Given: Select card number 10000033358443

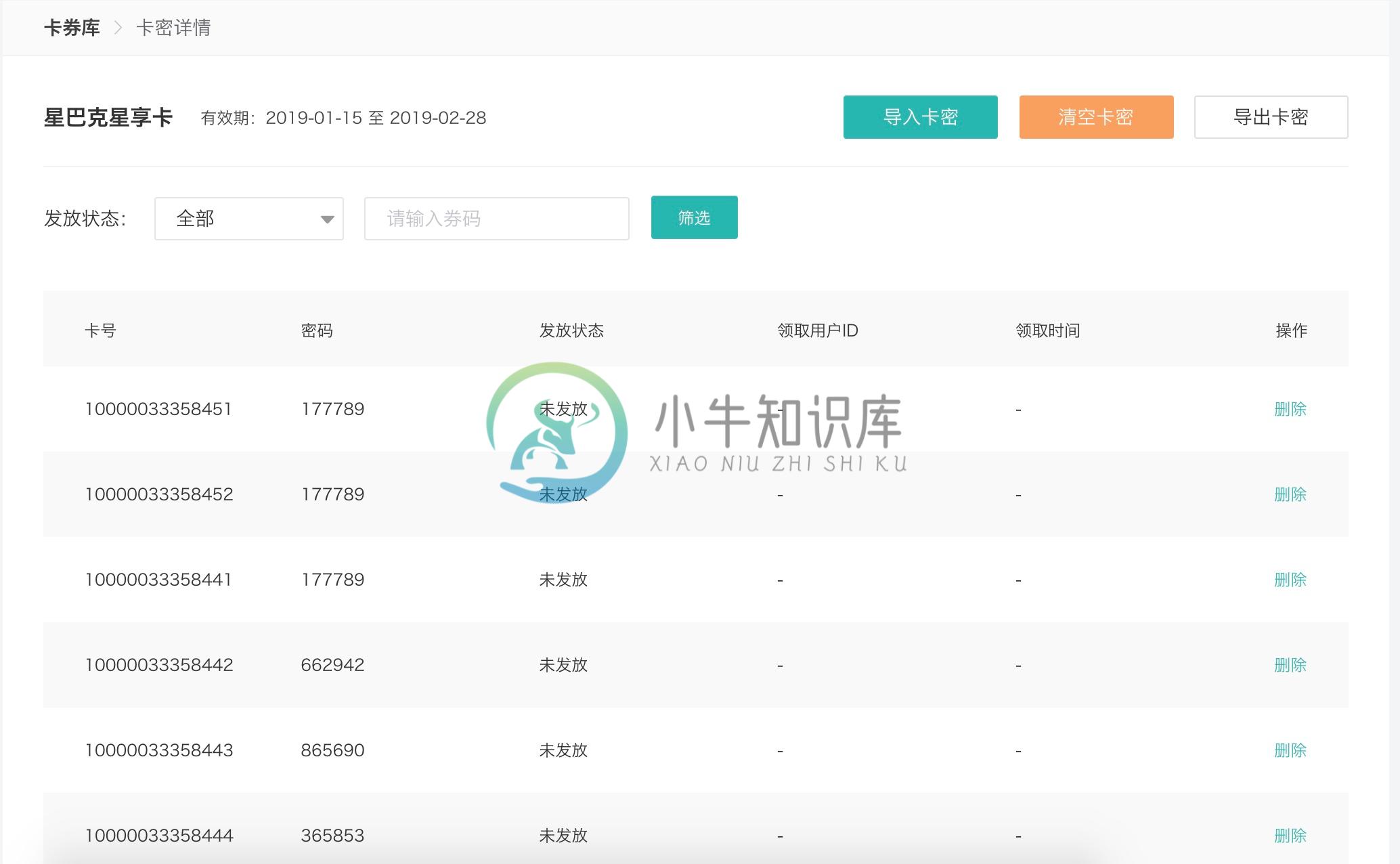Looking at the screenshot, I should pyautogui.click(x=159, y=750).
